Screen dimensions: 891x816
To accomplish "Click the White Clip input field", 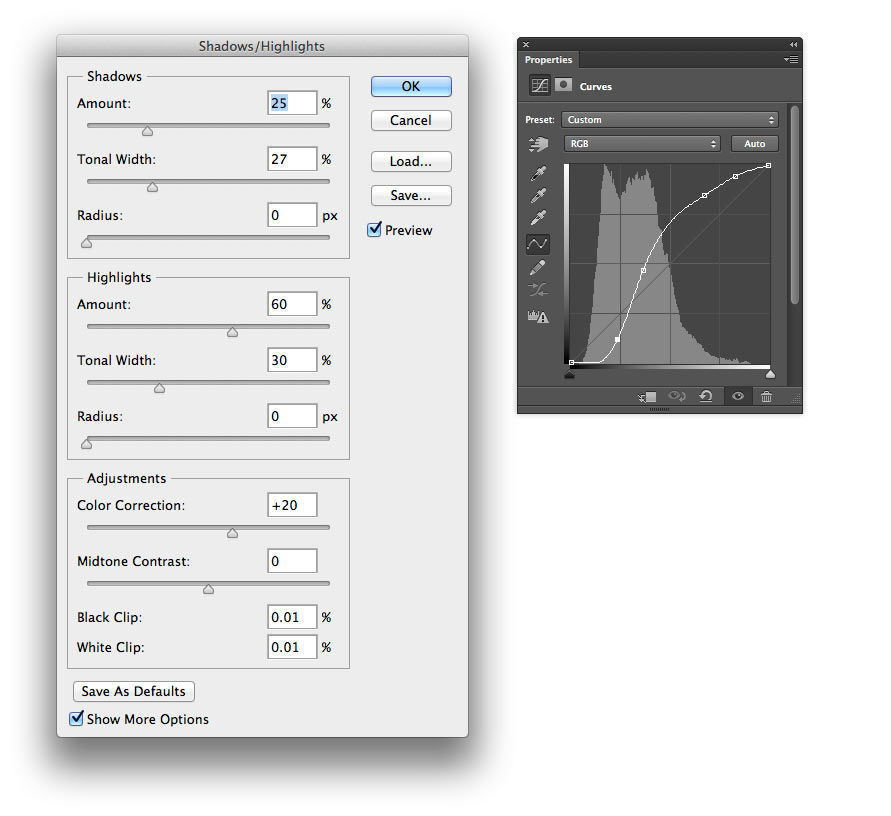I will pos(292,647).
